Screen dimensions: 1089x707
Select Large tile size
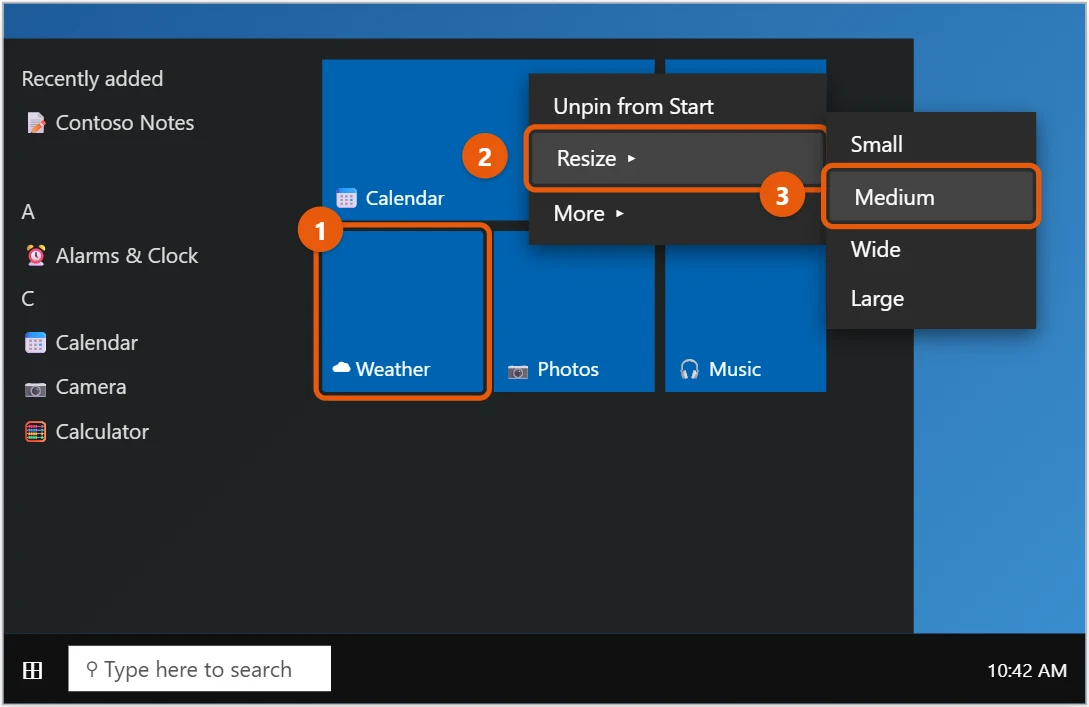(x=931, y=299)
